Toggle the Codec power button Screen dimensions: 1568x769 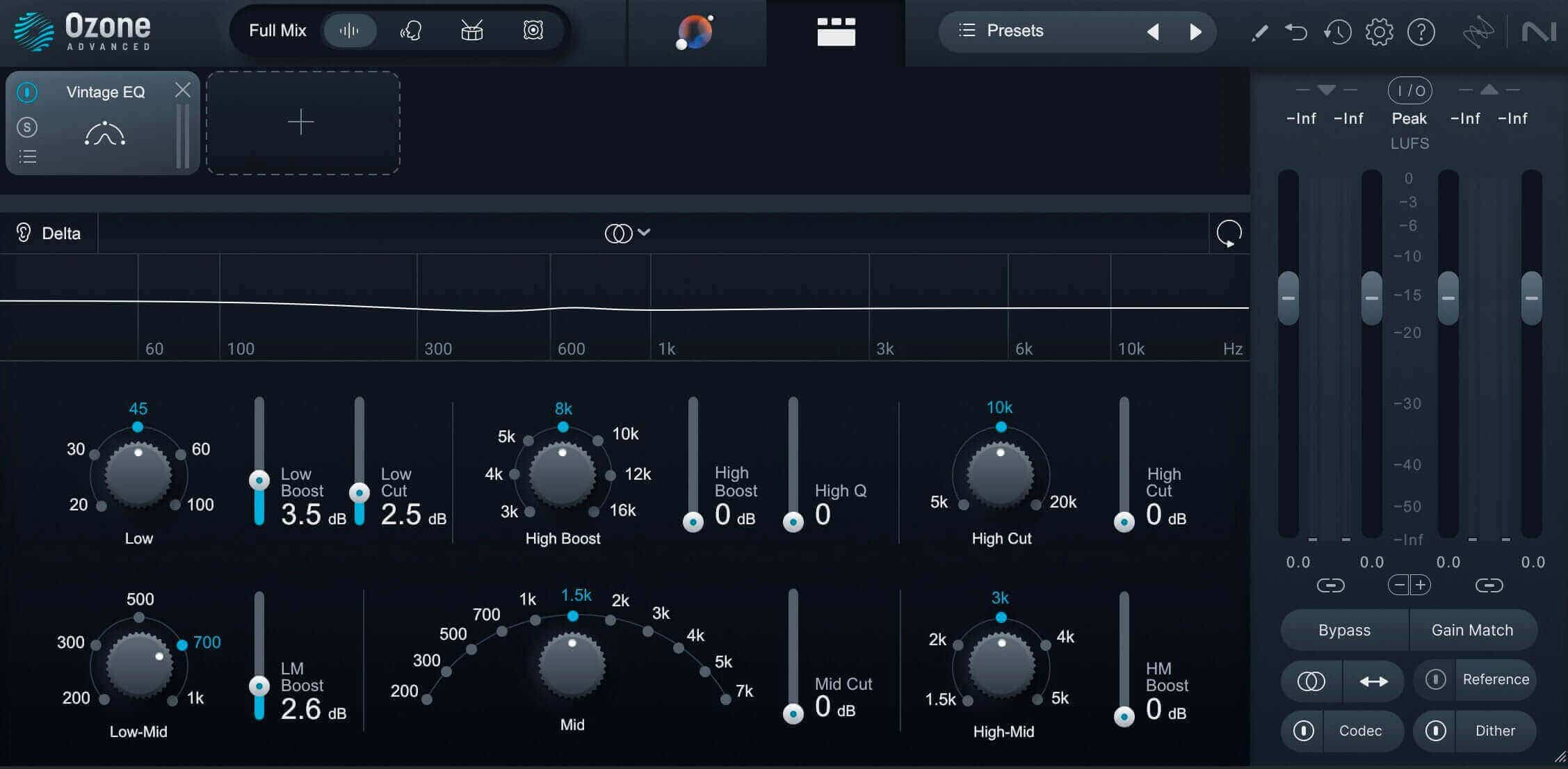[x=1303, y=731]
